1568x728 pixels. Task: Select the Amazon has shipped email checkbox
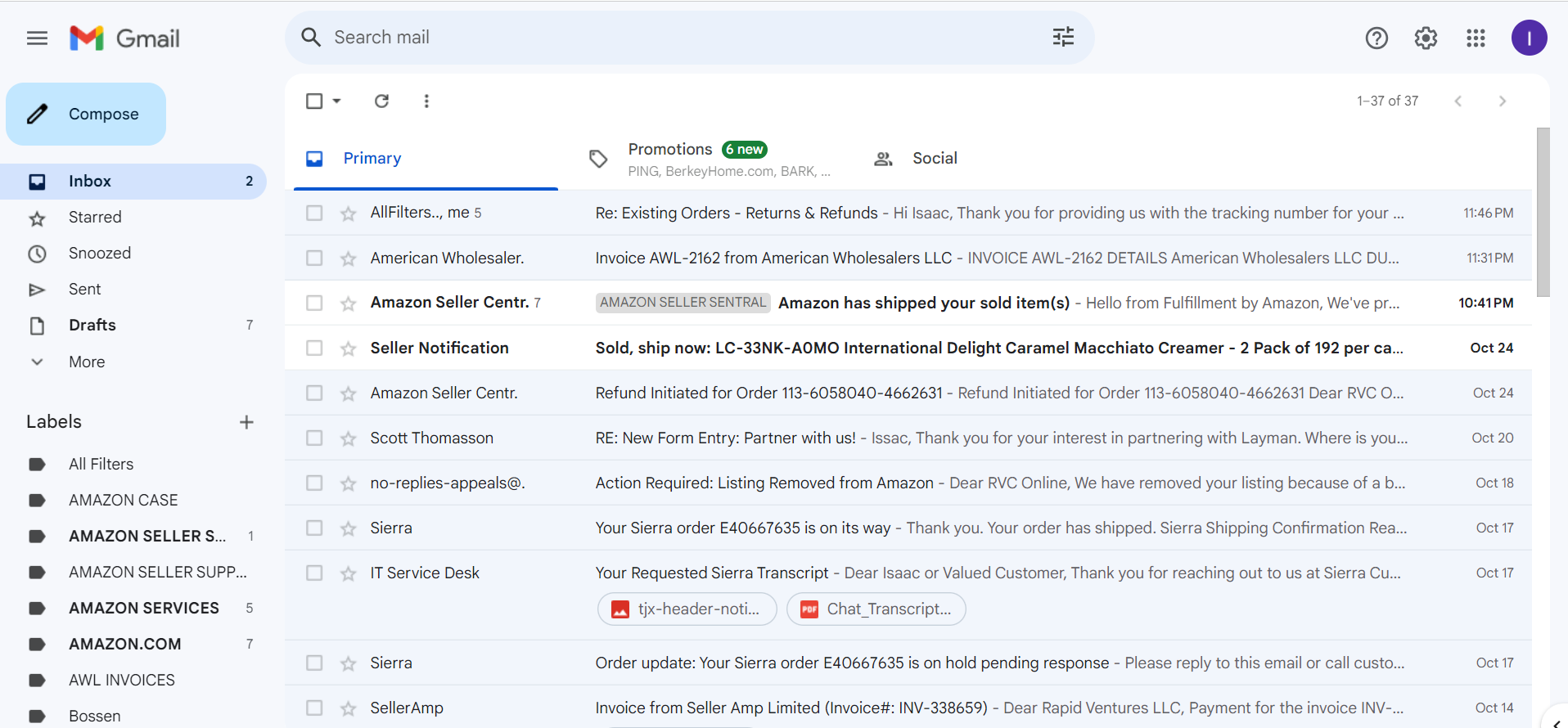click(314, 303)
